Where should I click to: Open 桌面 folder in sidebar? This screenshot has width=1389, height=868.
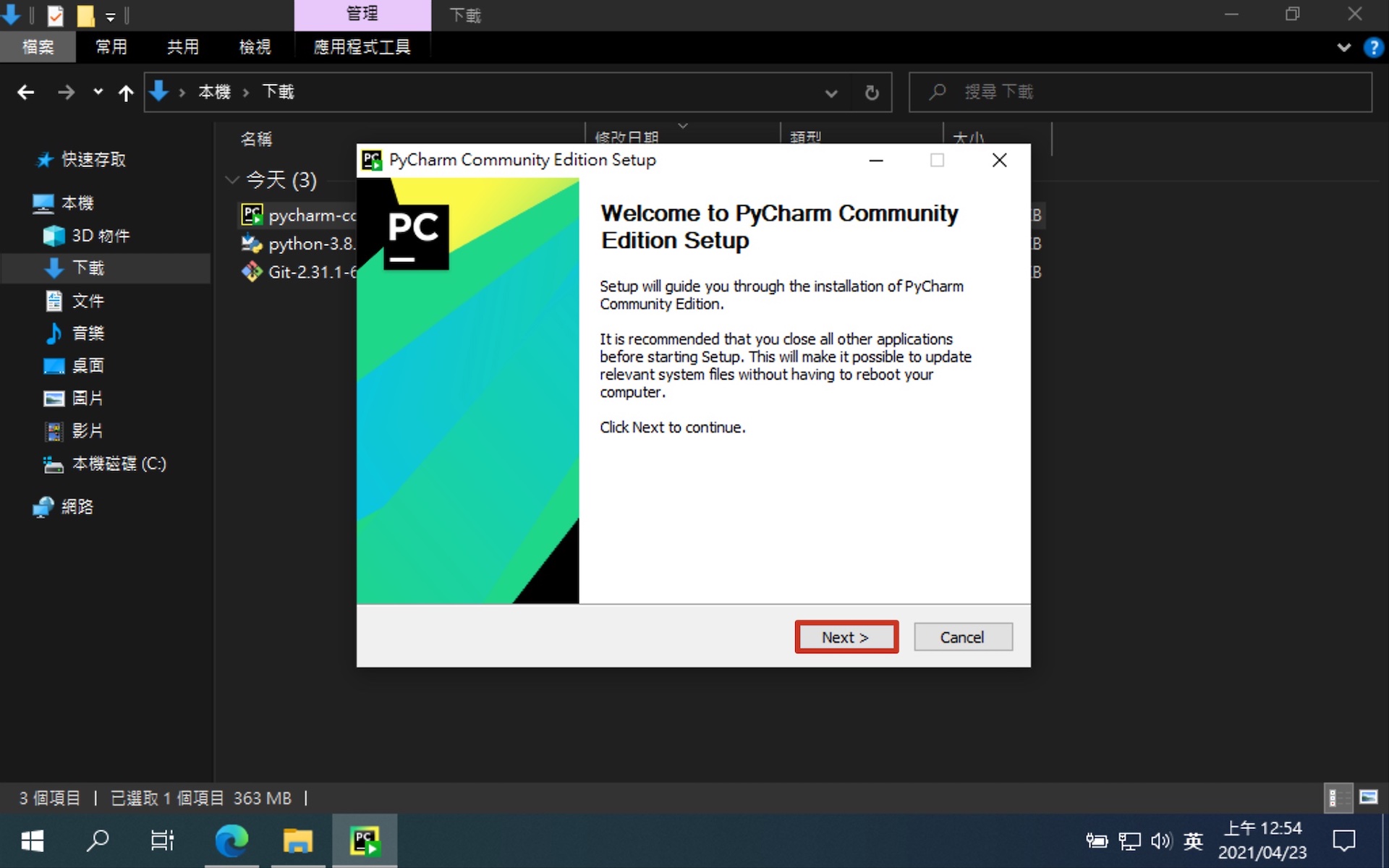75,366
